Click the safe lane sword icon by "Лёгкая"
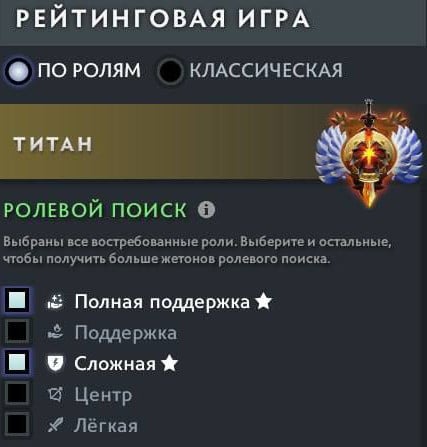Screen dimensions: 427x447 (55, 425)
